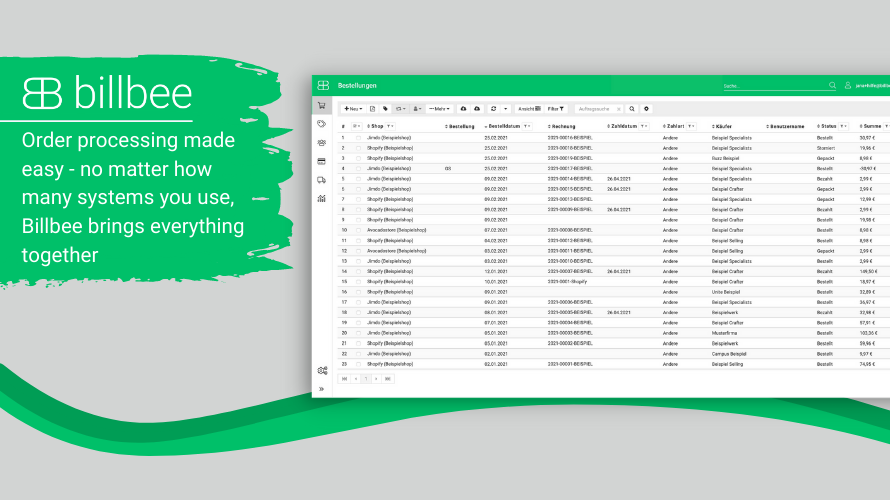Screen dimensions: 890x500
Task: Sort by the Summe column header
Action: 870,126
